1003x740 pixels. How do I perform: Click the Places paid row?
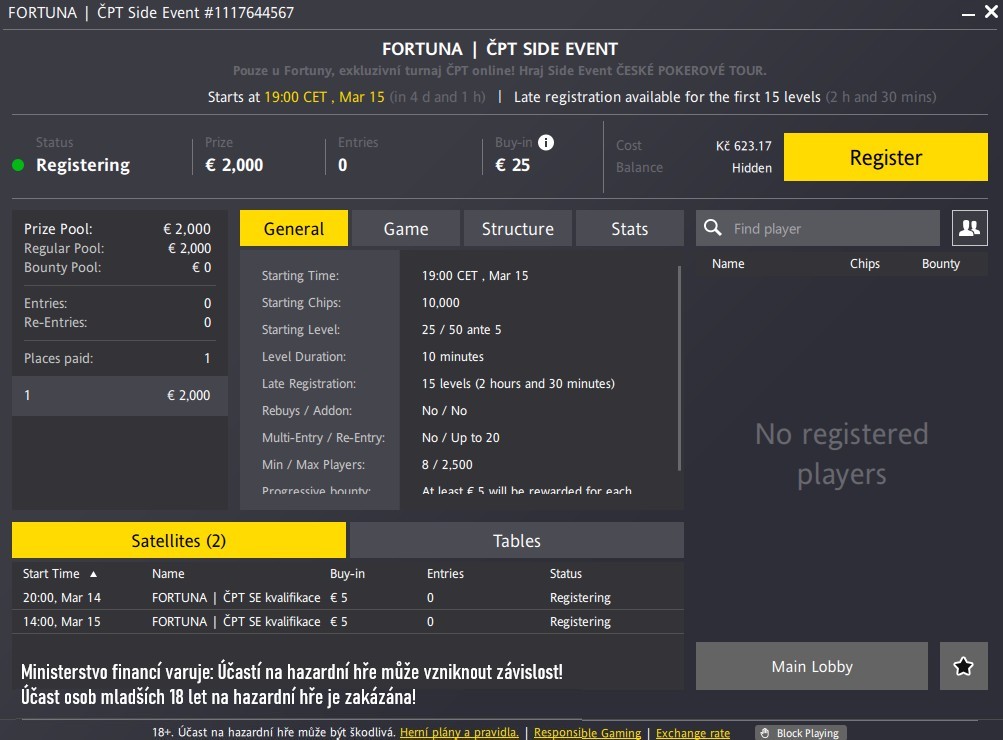[117, 358]
